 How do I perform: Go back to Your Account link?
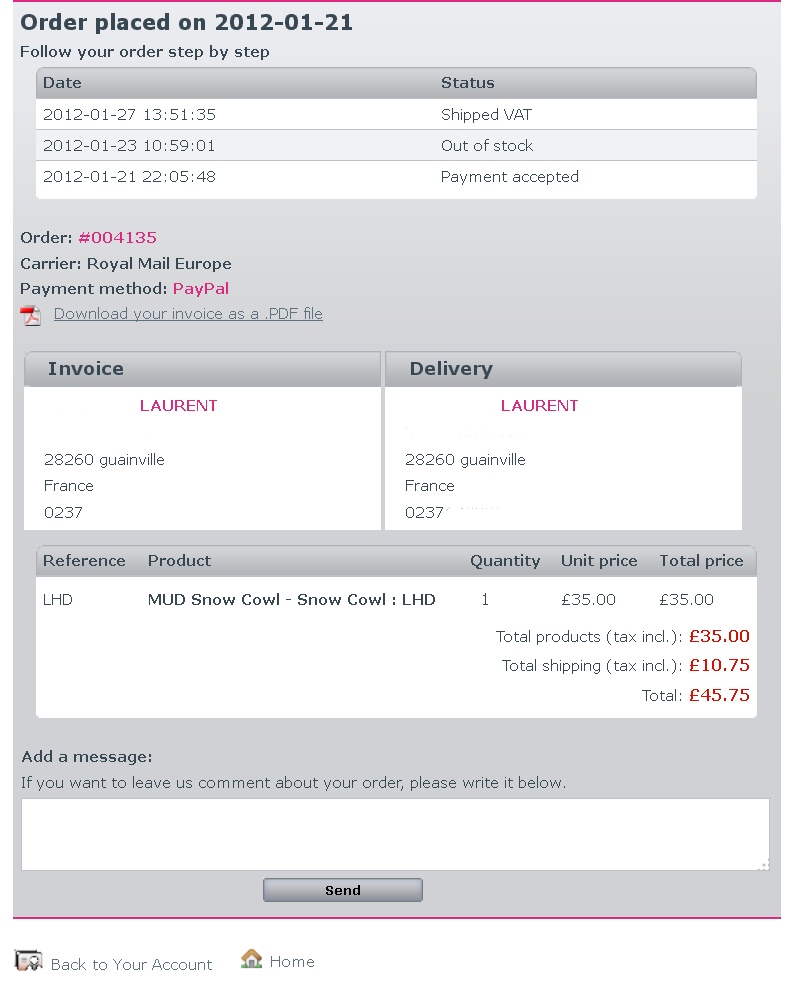click(x=131, y=965)
